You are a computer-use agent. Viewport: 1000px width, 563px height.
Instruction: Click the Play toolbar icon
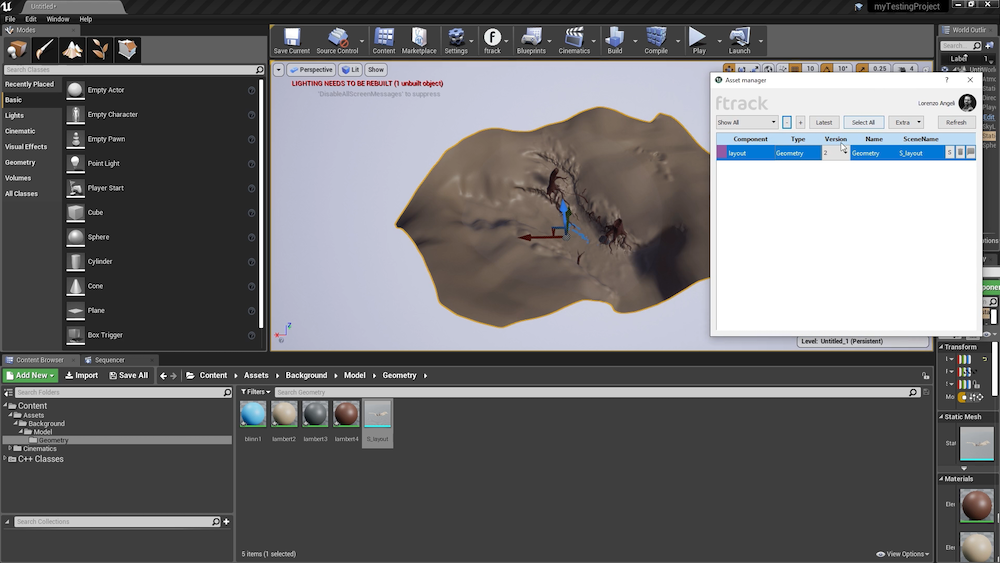coord(699,41)
